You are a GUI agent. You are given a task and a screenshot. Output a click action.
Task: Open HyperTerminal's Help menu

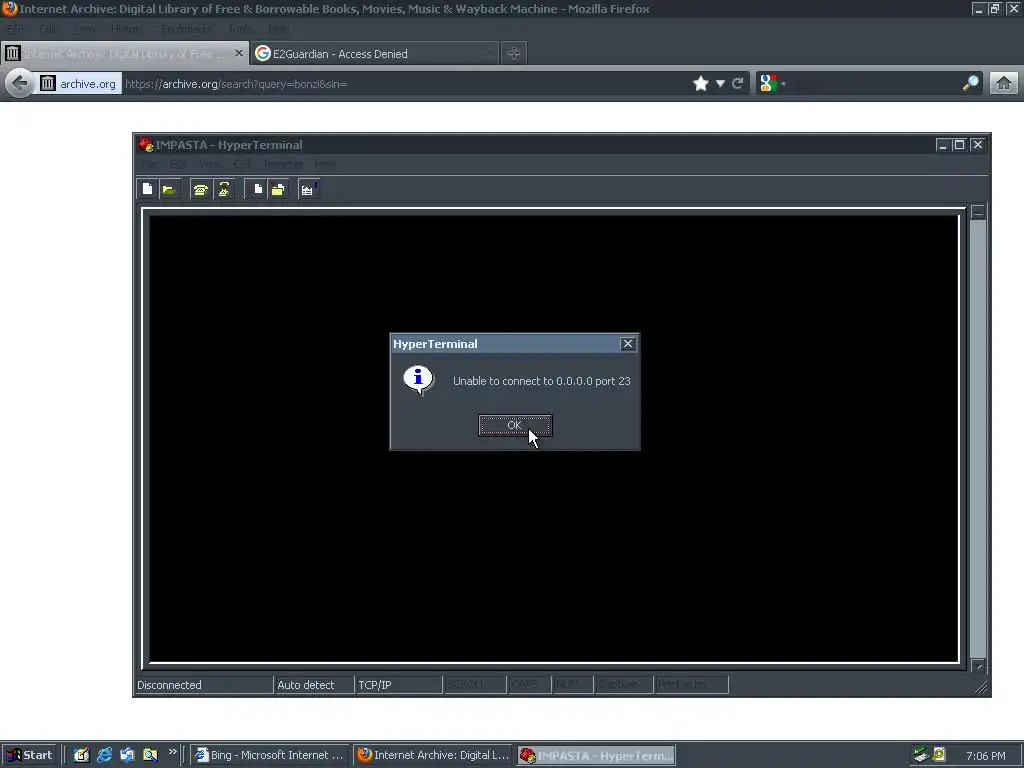[x=325, y=164]
